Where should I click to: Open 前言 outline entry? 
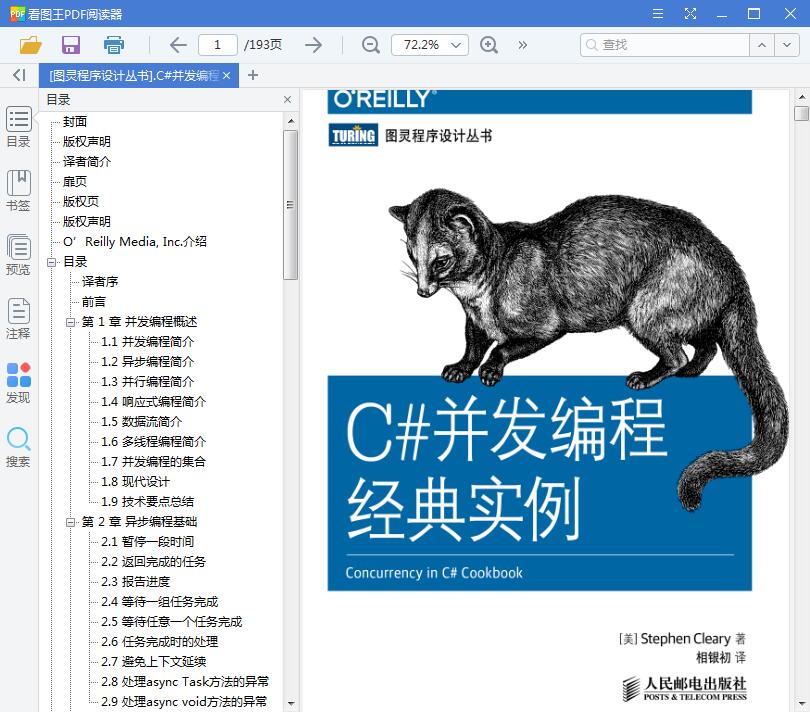point(94,302)
